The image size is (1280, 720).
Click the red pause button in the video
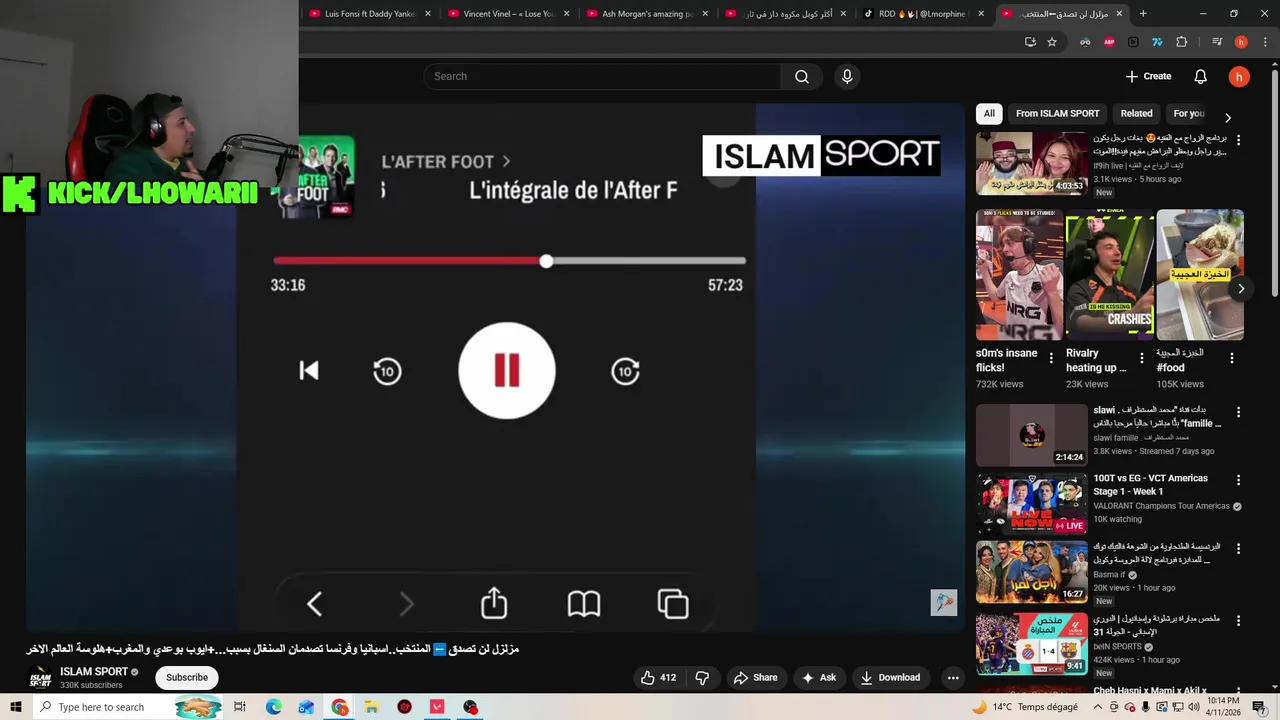point(507,371)
